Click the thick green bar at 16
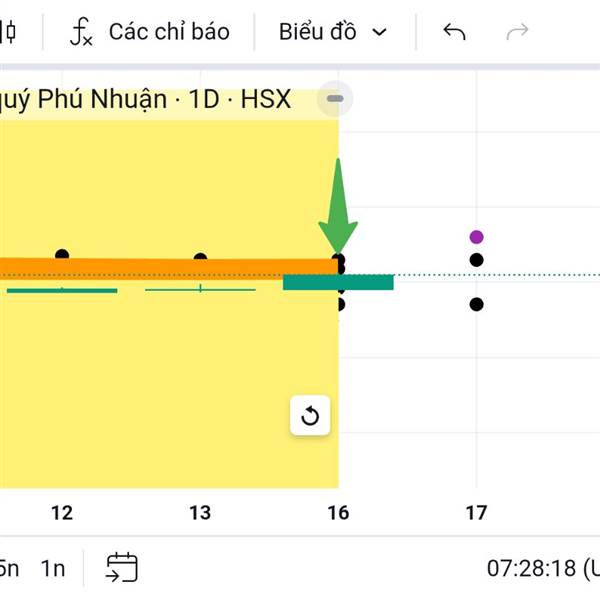The image size is (600, 600). tap(338, 283)
